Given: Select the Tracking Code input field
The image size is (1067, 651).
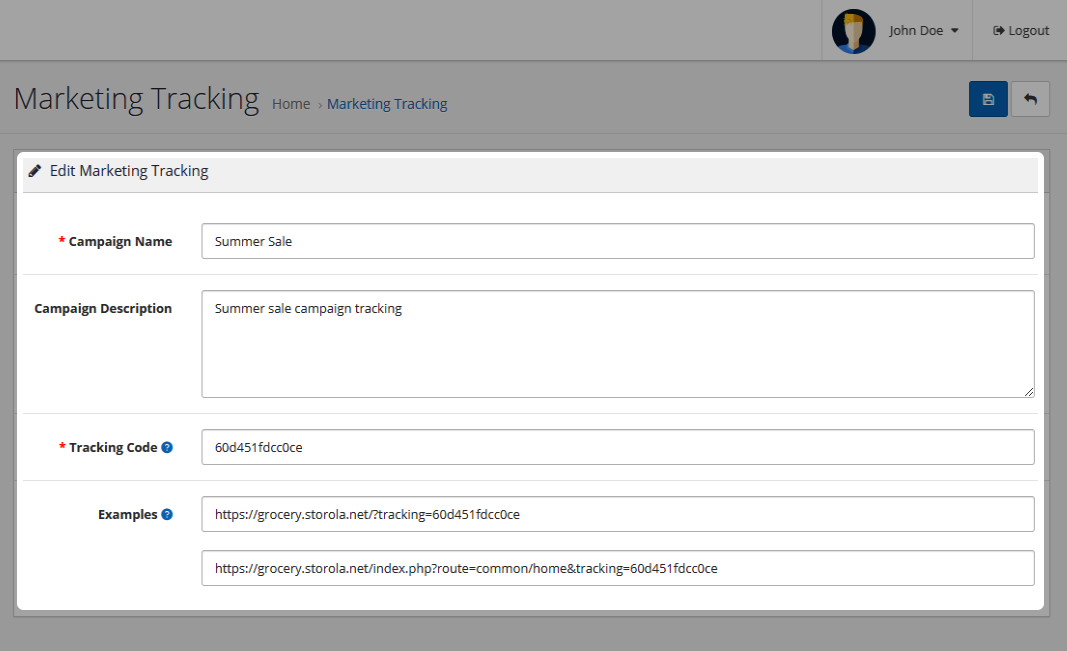Looking at the screenshot, I should tap(617, 447).
